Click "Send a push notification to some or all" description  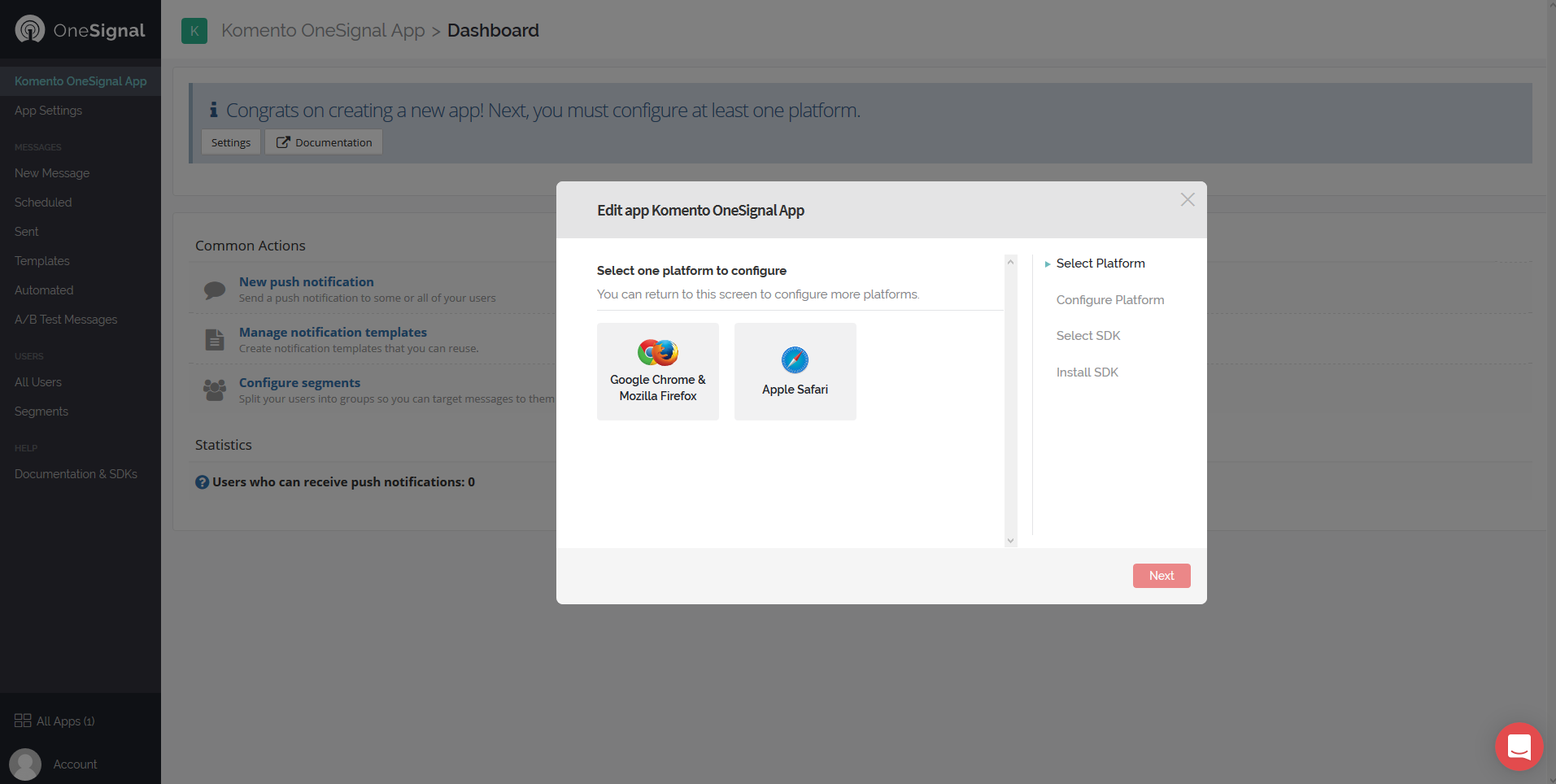tap(368, 298)
